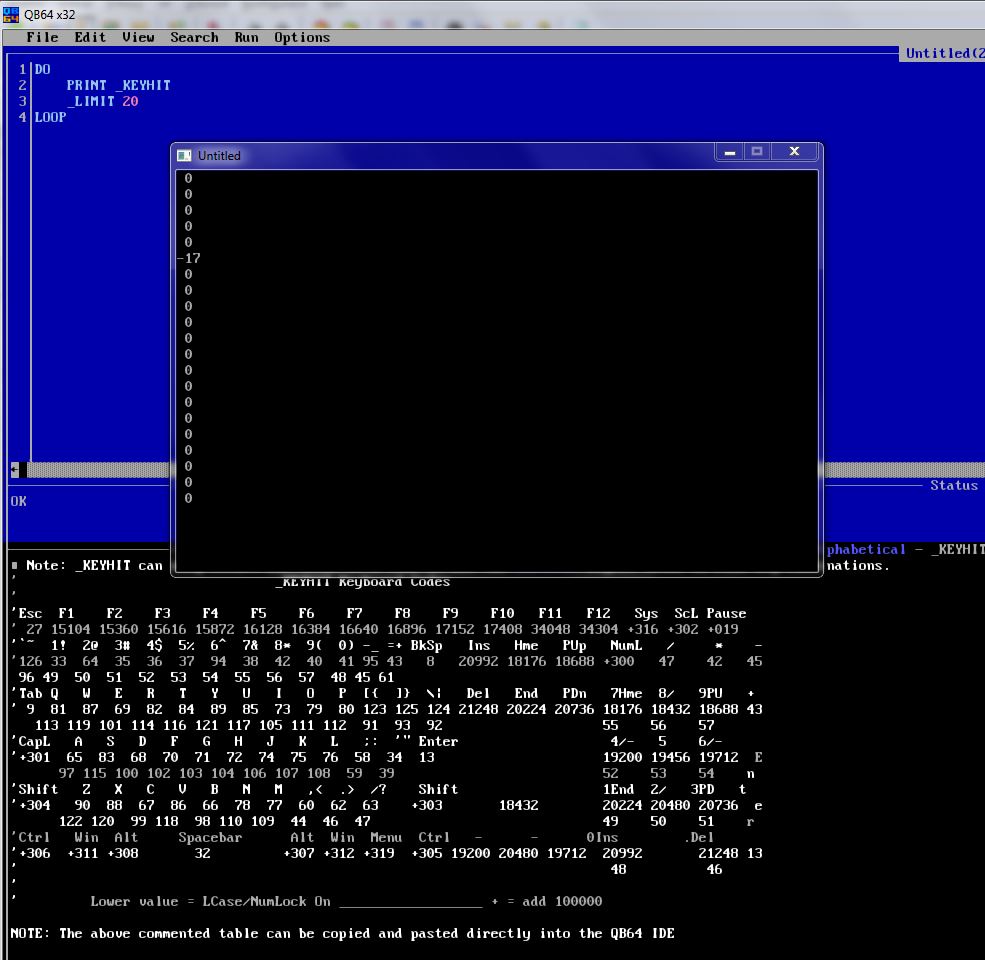Click the PRINT keyword on line 2
Screen dimensions: 985x960
87,85
